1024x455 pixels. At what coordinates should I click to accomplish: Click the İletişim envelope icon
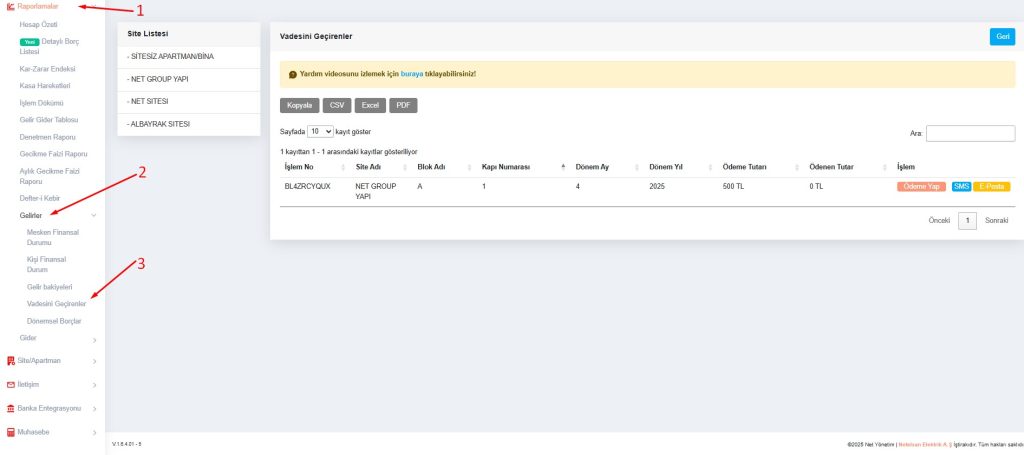coord(10,384)
